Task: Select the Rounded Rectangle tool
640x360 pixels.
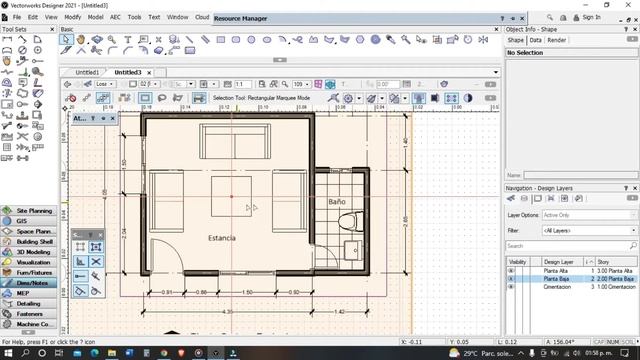Action: point(236,40)
